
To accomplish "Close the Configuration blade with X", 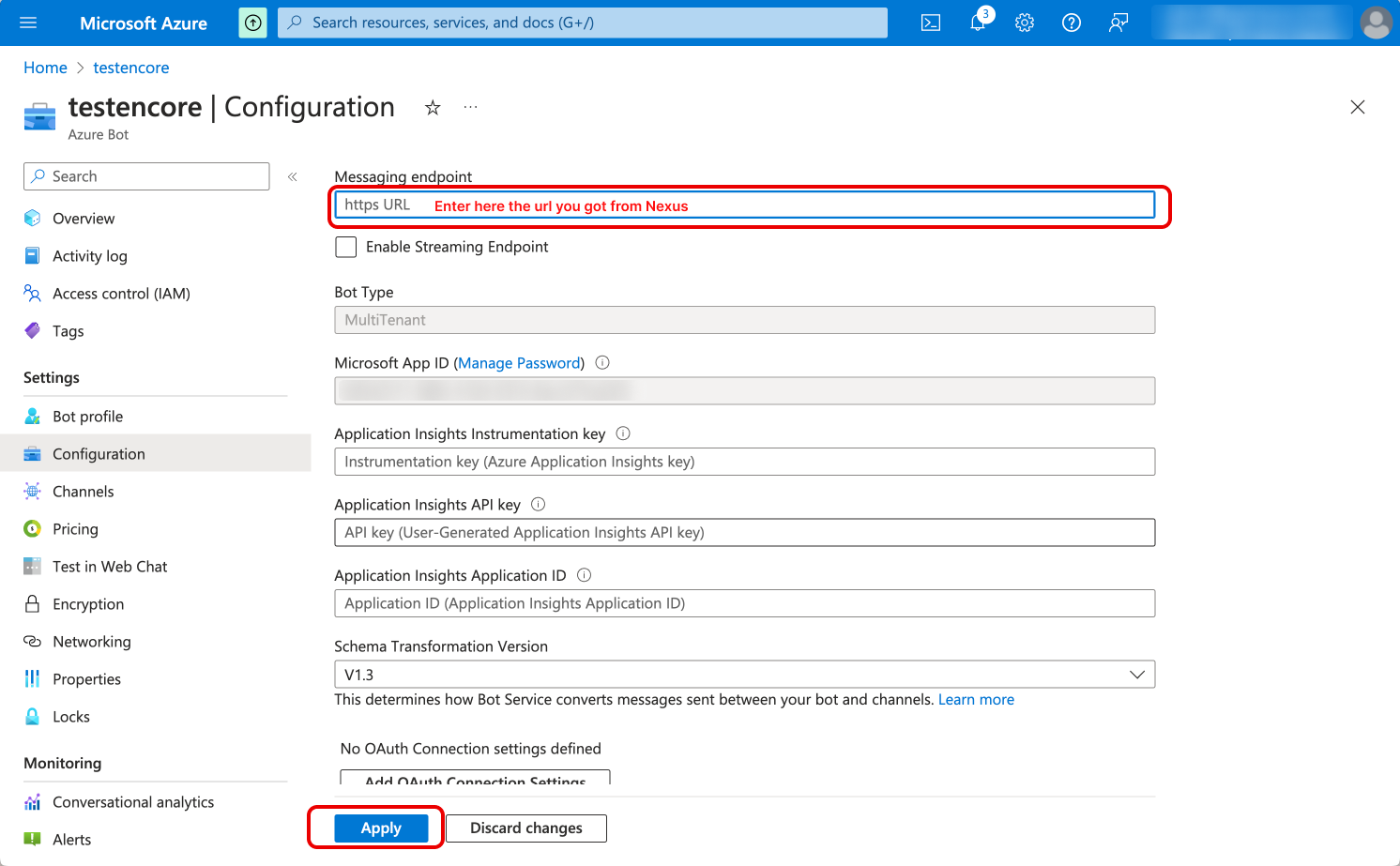I will click(1358, 107).
